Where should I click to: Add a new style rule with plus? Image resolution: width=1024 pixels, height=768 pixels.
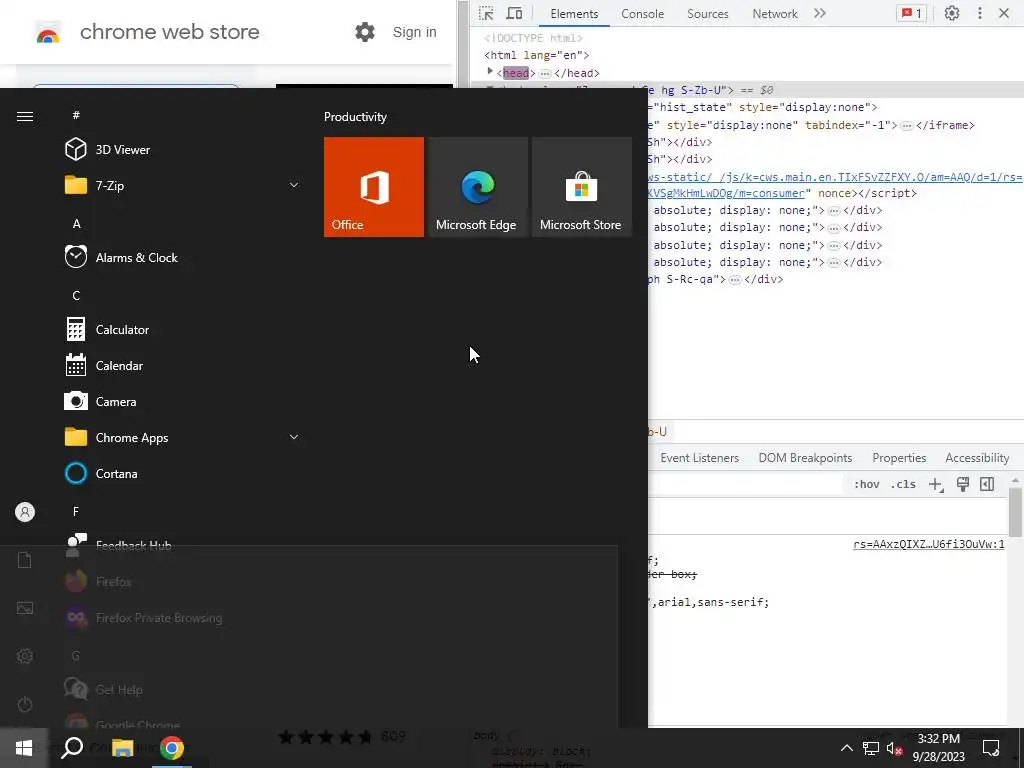point(936,484)
